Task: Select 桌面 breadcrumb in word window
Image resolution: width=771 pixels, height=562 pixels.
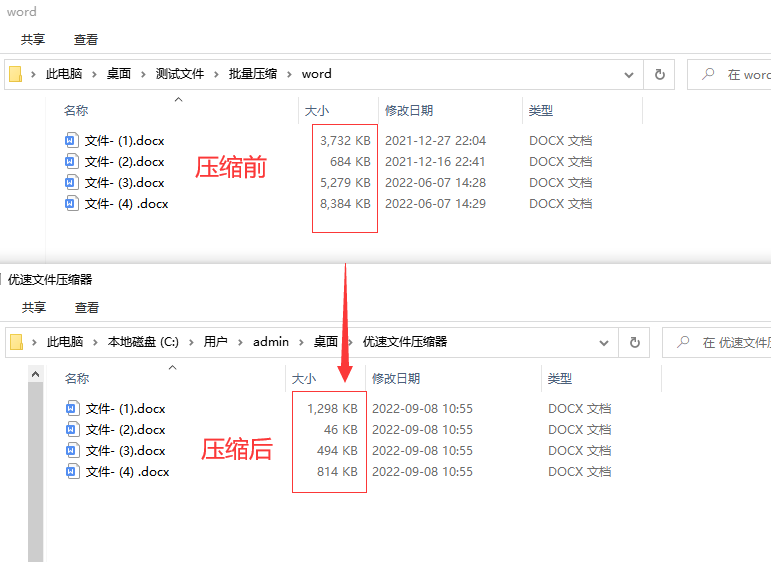Action: click(x=119, y=74)
